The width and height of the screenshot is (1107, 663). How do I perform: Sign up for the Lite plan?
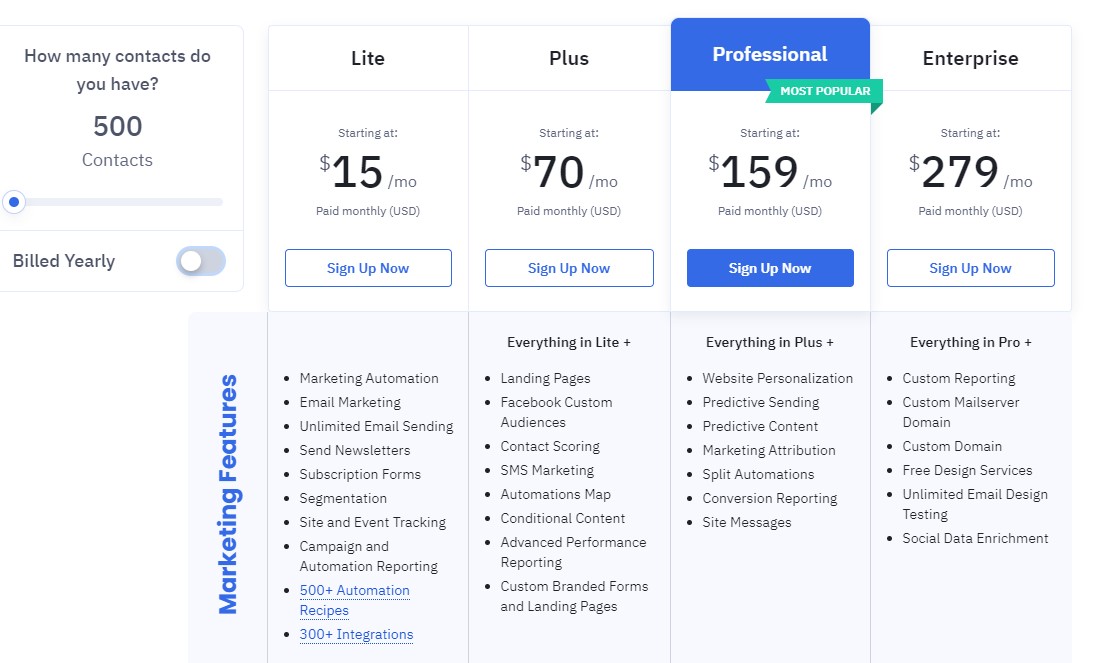[368, 268]
